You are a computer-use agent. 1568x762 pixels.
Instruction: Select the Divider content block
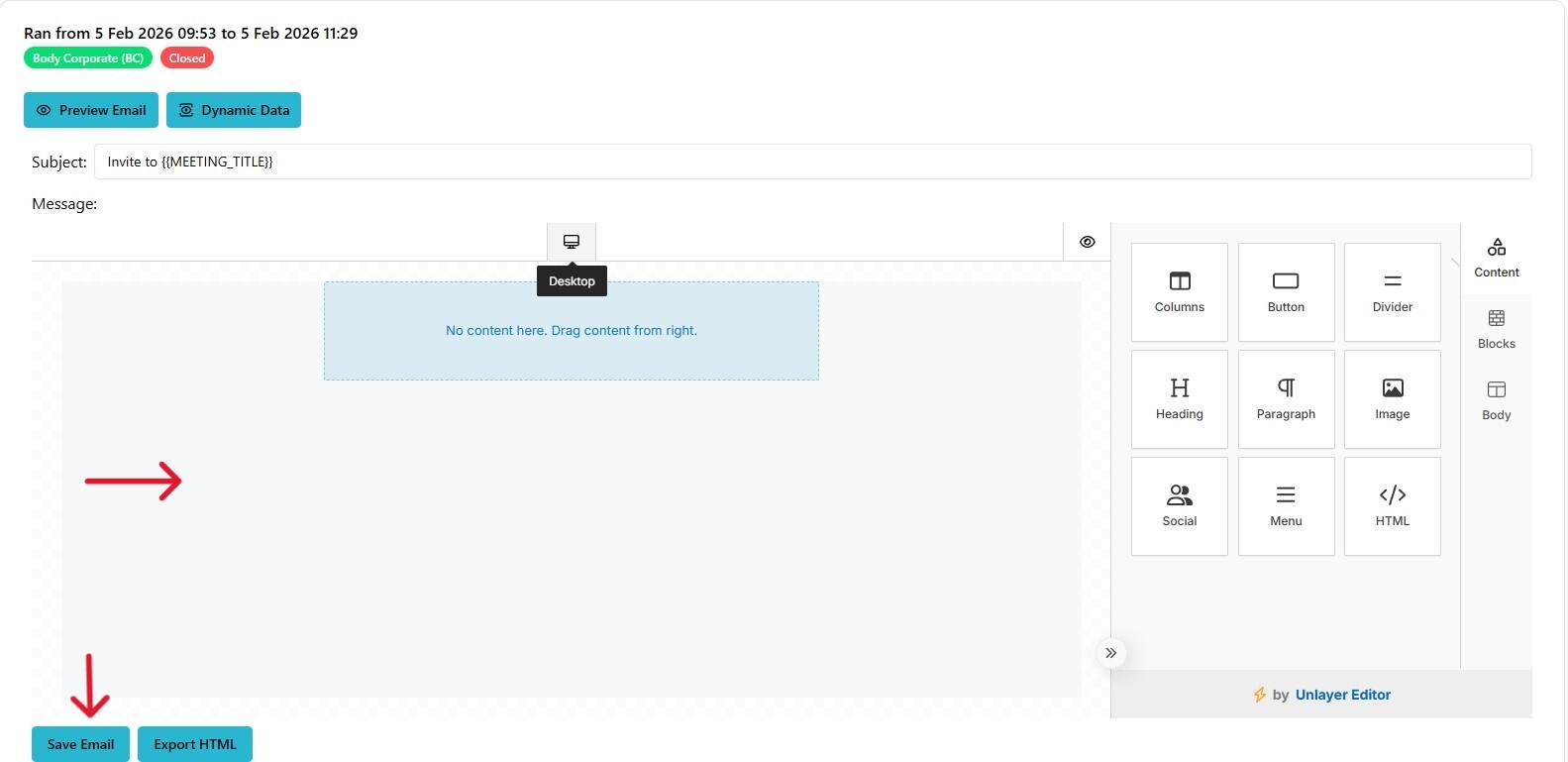tap(1392, 292)
